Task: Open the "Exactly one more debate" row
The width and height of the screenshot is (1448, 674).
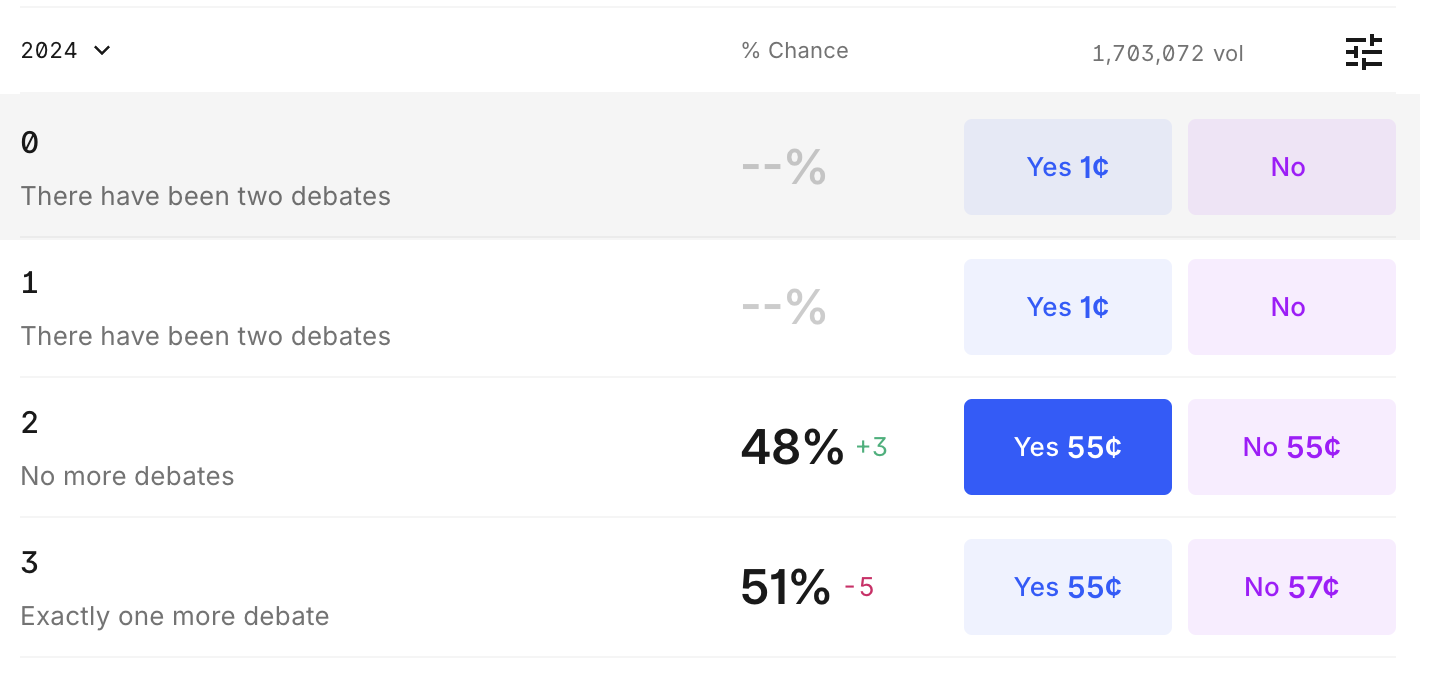Action: coord(175,615)
